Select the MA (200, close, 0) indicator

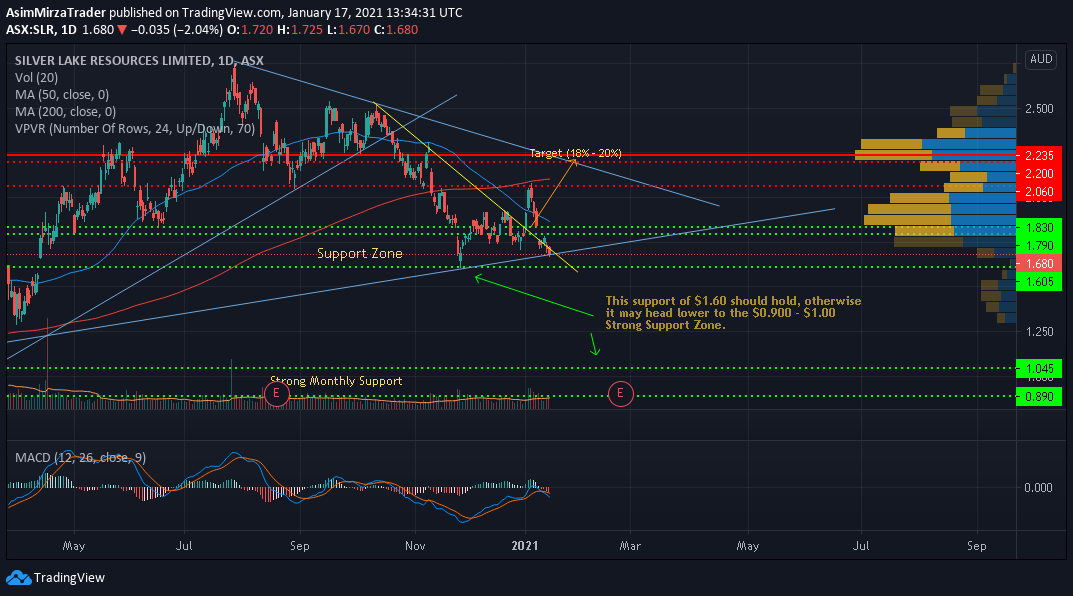(x=65, y=112)
